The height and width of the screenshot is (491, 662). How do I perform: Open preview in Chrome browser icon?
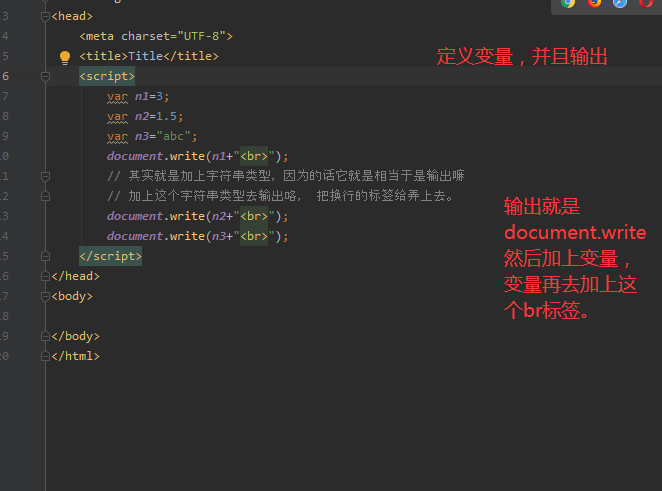568,3
